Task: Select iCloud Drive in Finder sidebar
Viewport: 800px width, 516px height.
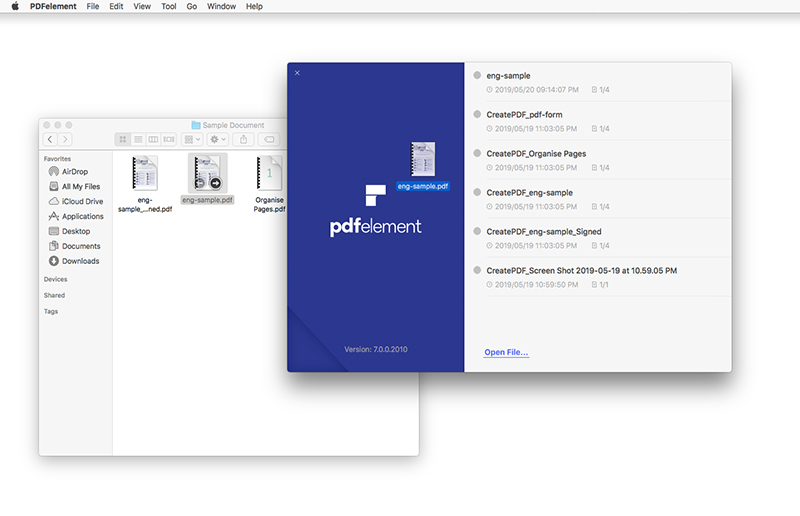Action: pos(76,201)
